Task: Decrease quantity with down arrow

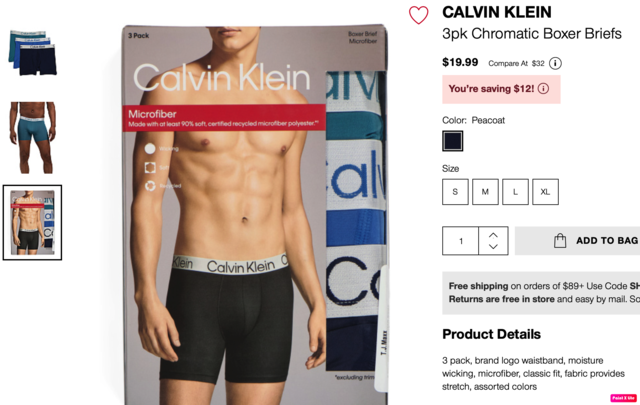Action: [493, 246]
